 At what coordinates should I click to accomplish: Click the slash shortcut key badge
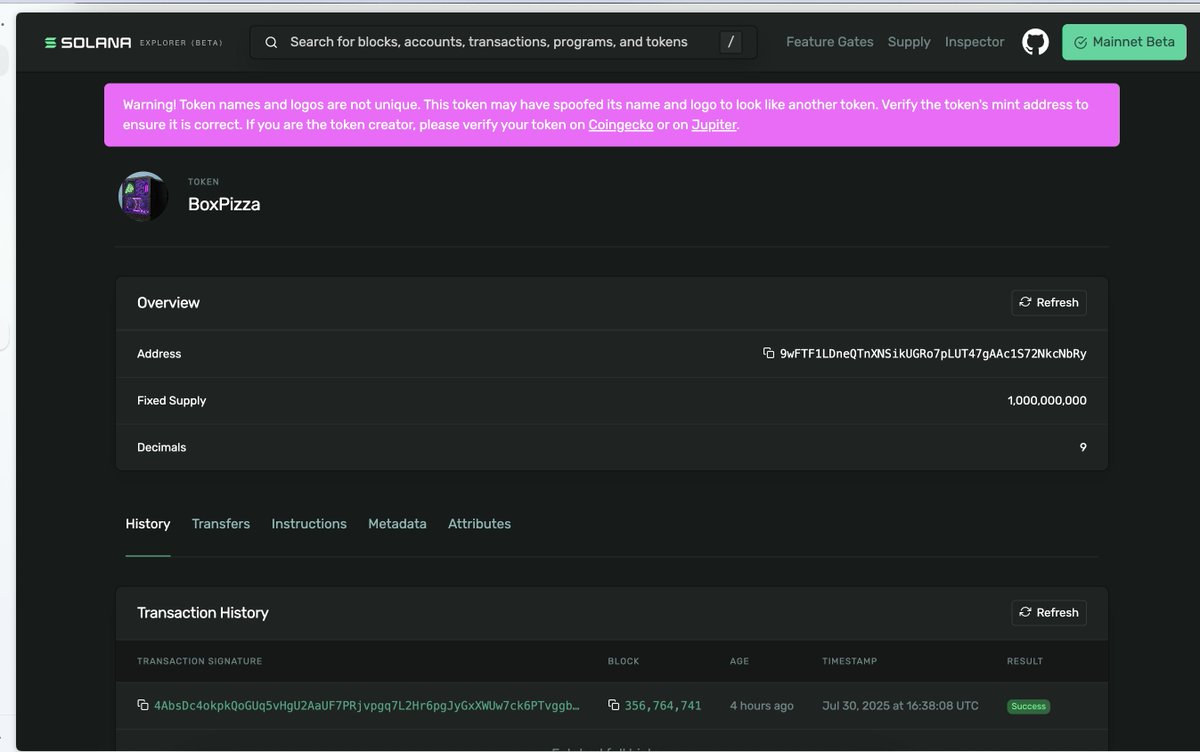tap(731, 42)
